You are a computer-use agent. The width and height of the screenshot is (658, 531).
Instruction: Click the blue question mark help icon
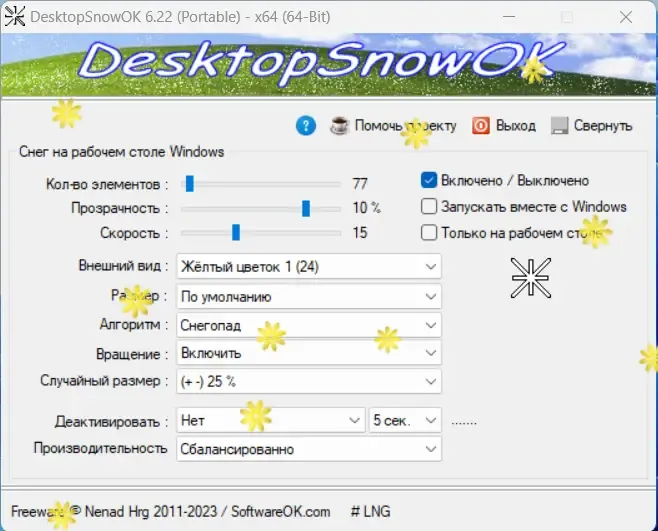click(x=306, y=126)
